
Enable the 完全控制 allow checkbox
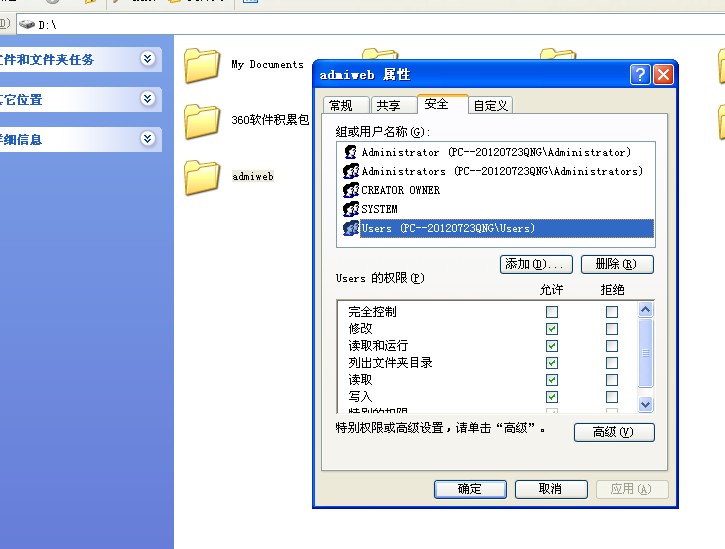552,312
